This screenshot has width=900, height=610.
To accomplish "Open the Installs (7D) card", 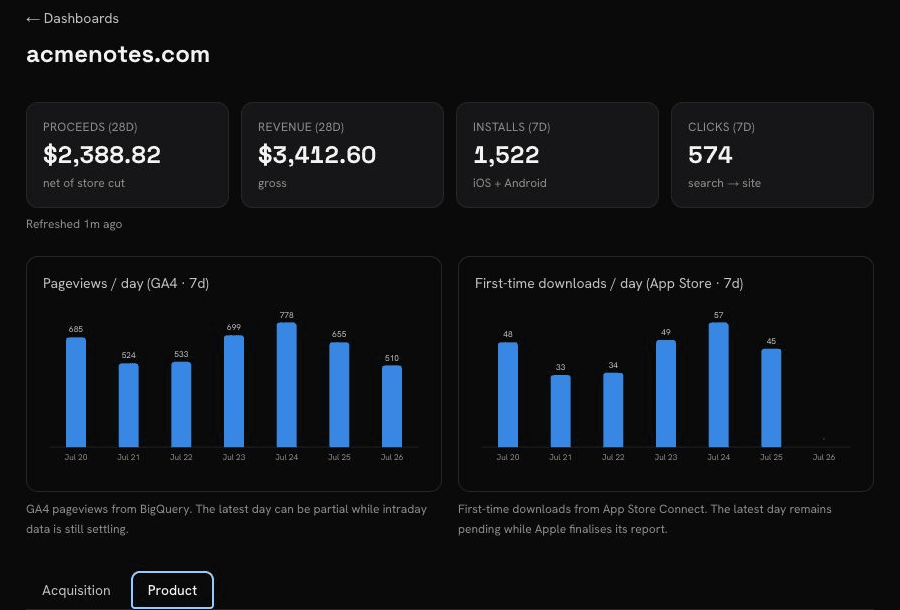I will [x=557, y=155].
